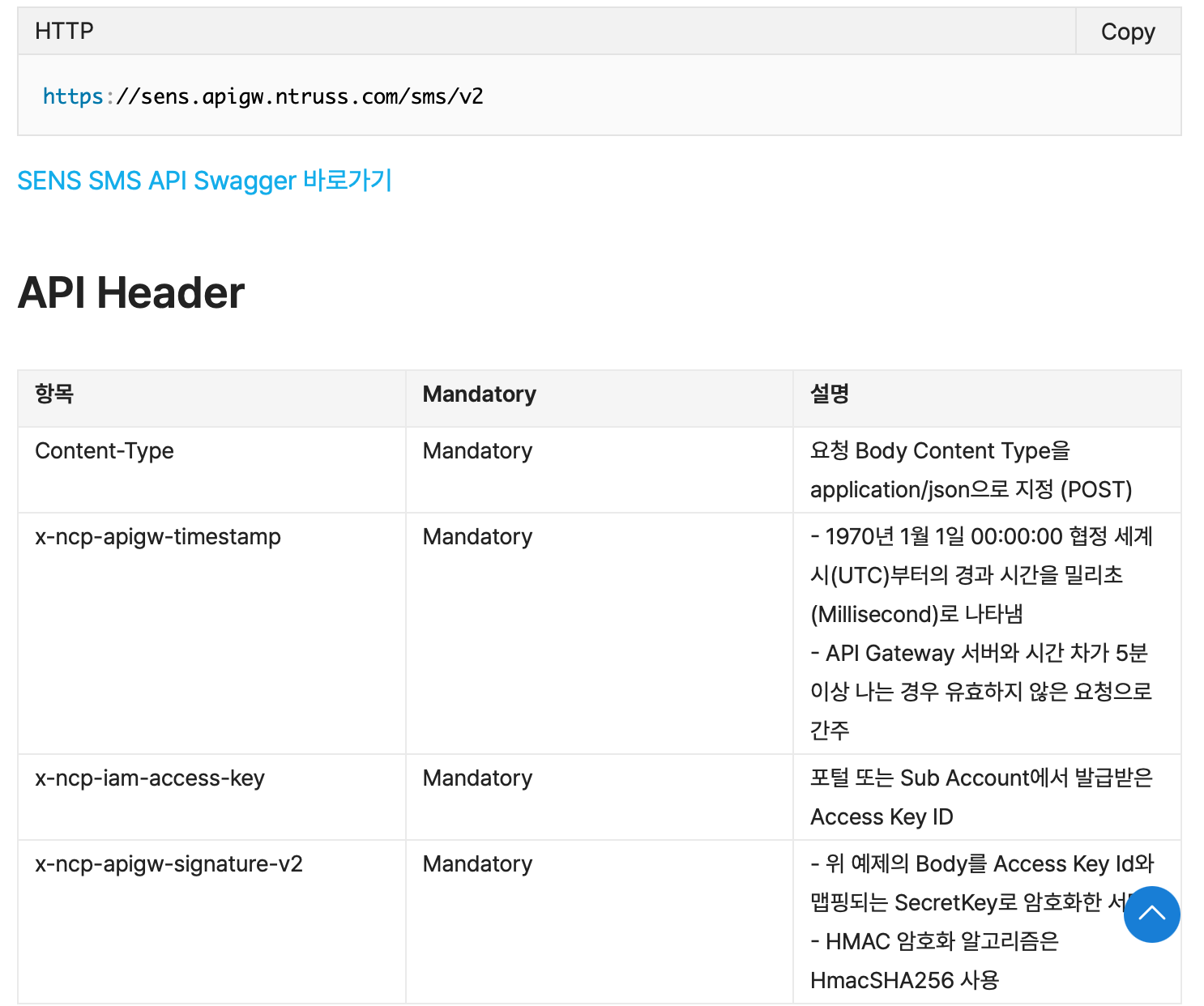Image resolution: width=1204 pixels, height=1006 pixels.
Task: Click the Access Key ID description text
Action: click(x=882, y=817)
